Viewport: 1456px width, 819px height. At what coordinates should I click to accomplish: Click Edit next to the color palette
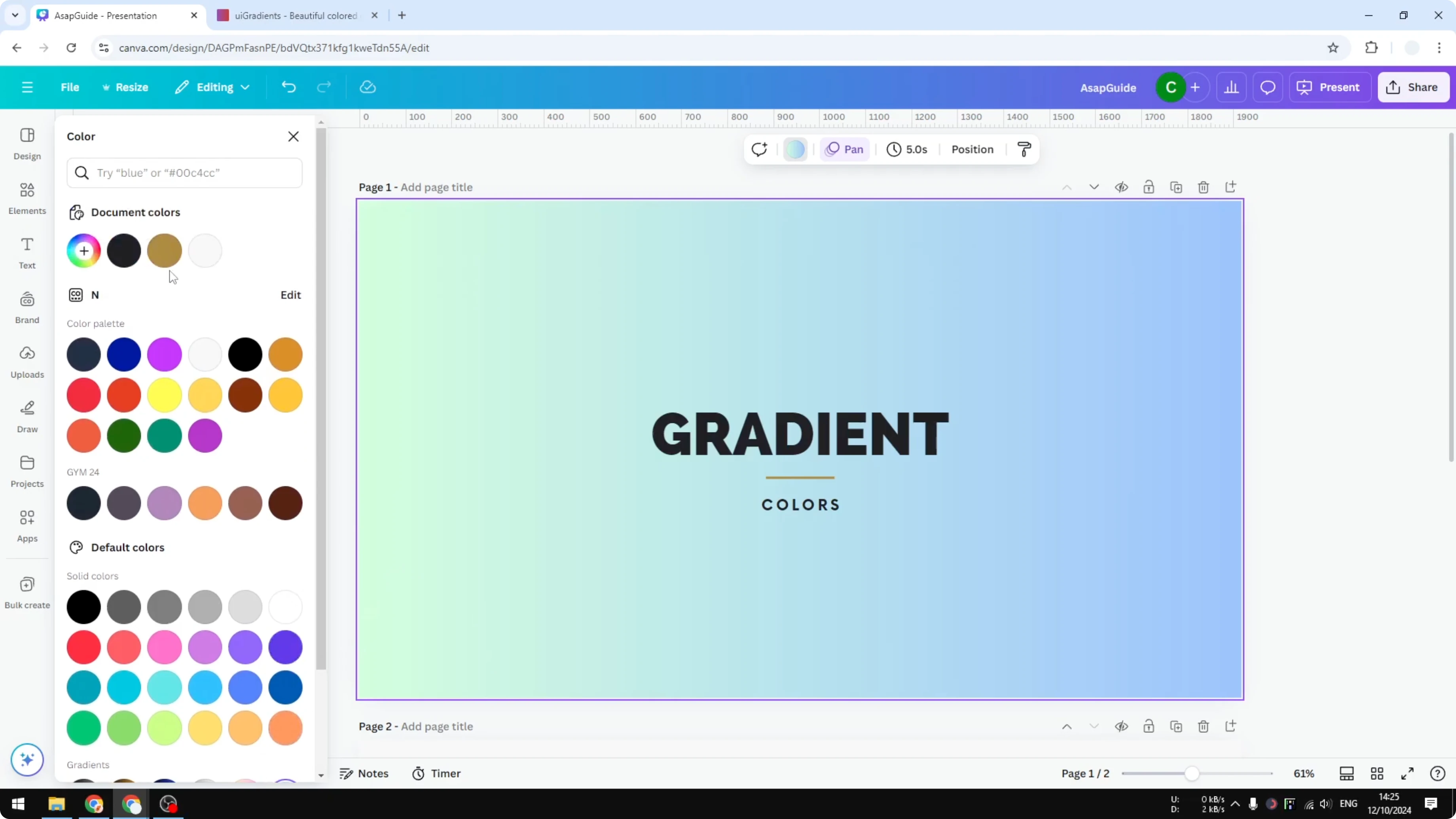coord(290,294)
